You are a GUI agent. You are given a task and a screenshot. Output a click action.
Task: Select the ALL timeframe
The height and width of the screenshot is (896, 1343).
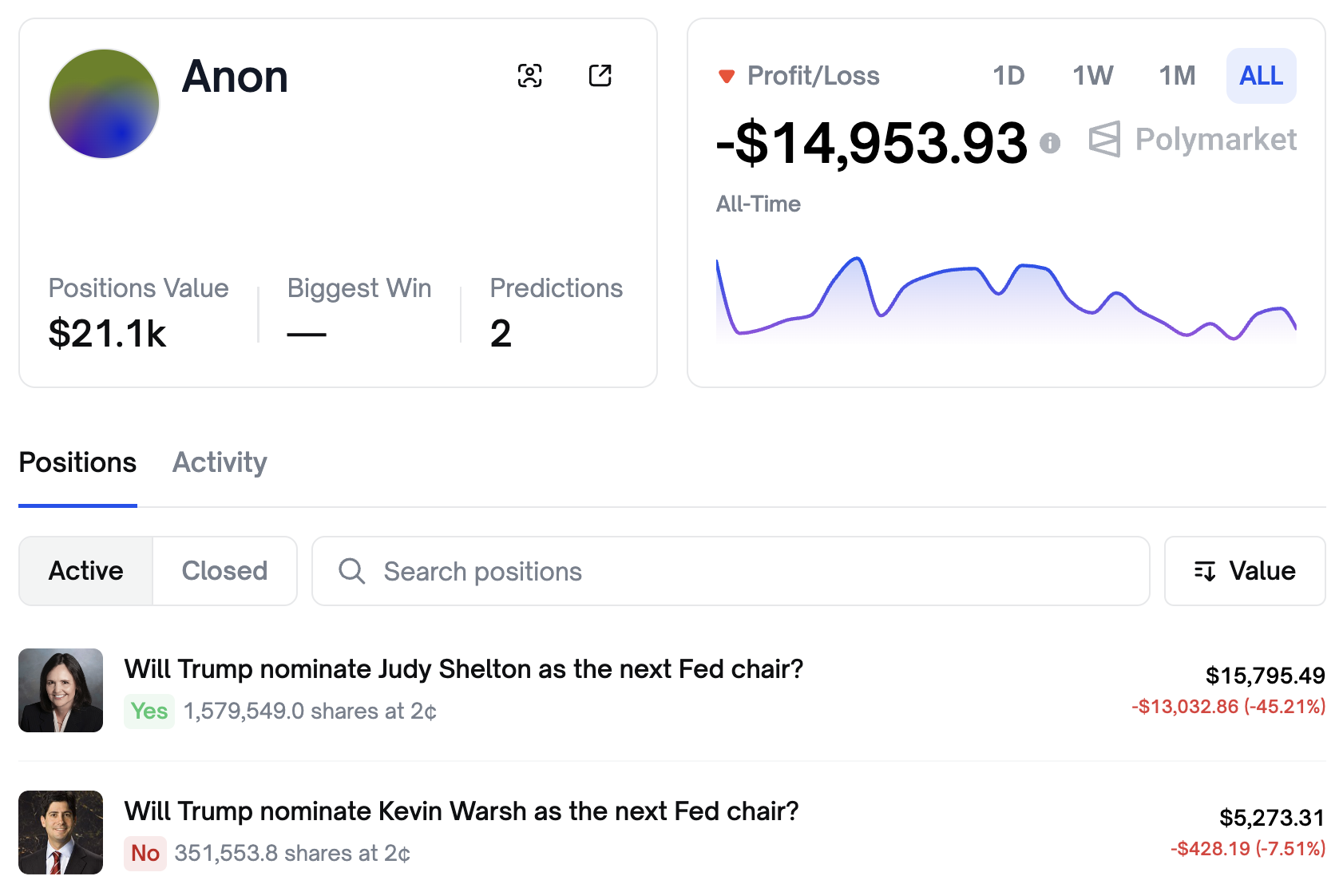click(x=1261, y=76)
